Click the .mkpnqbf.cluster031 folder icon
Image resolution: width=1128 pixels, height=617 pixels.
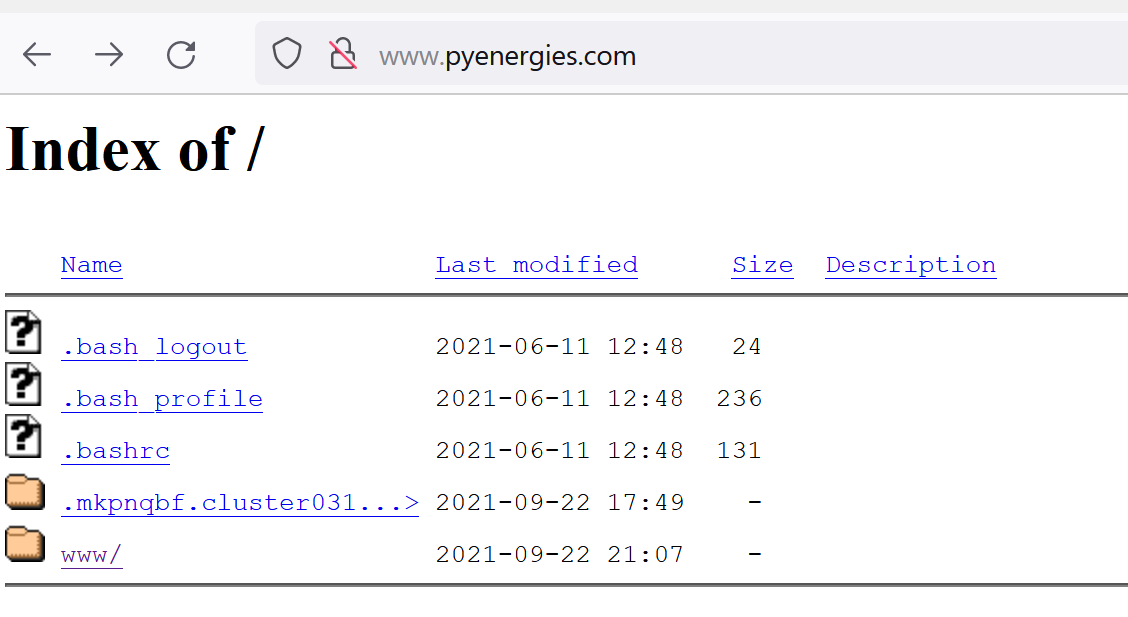(25, 492)
